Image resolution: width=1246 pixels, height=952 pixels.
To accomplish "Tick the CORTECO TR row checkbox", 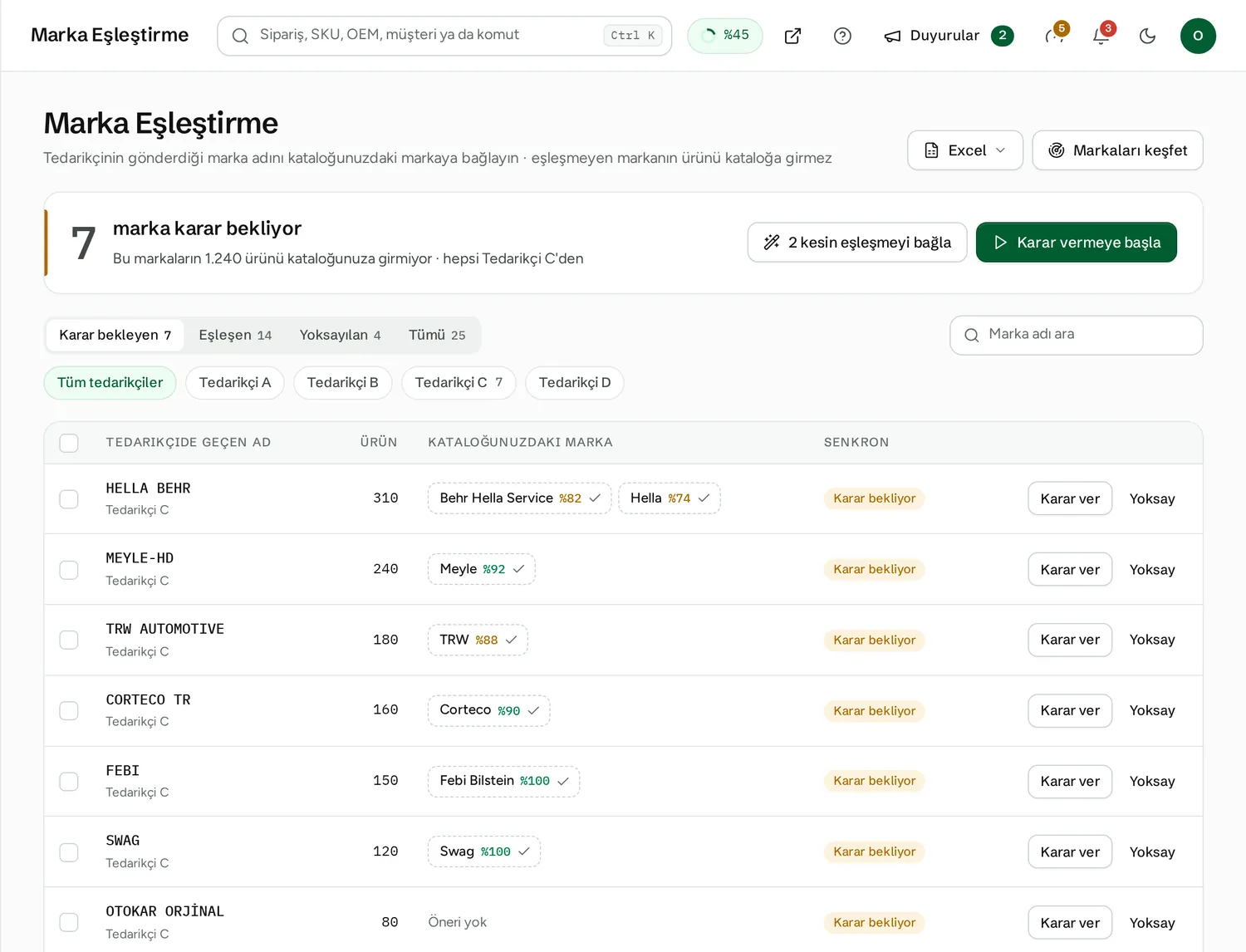I will [69, 711].
